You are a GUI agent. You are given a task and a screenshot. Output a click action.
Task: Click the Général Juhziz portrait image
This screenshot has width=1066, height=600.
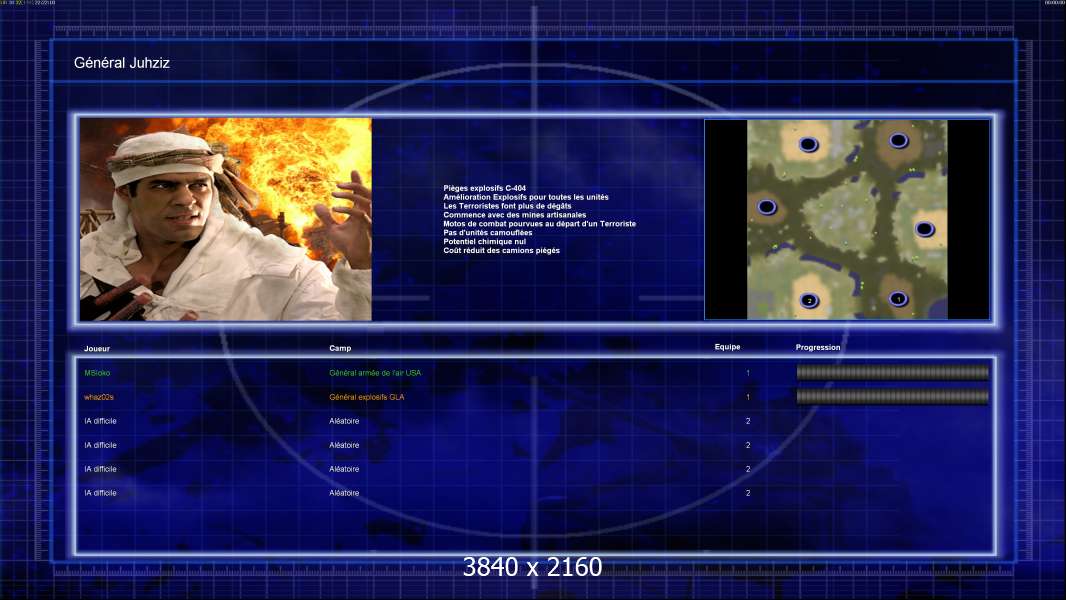(x=226, y=219)
